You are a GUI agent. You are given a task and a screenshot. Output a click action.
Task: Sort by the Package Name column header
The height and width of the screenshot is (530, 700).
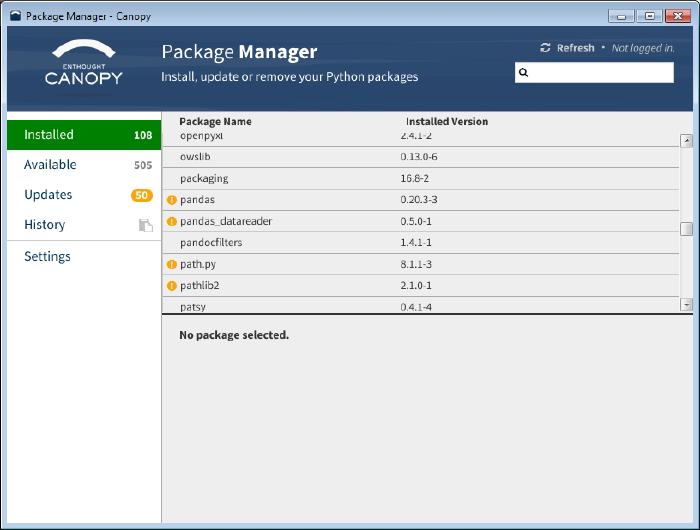pos(215,121)
